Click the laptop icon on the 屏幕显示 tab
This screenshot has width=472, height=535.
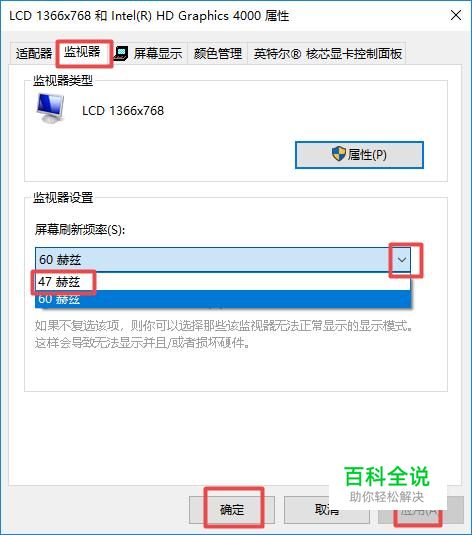click(121, 54)
